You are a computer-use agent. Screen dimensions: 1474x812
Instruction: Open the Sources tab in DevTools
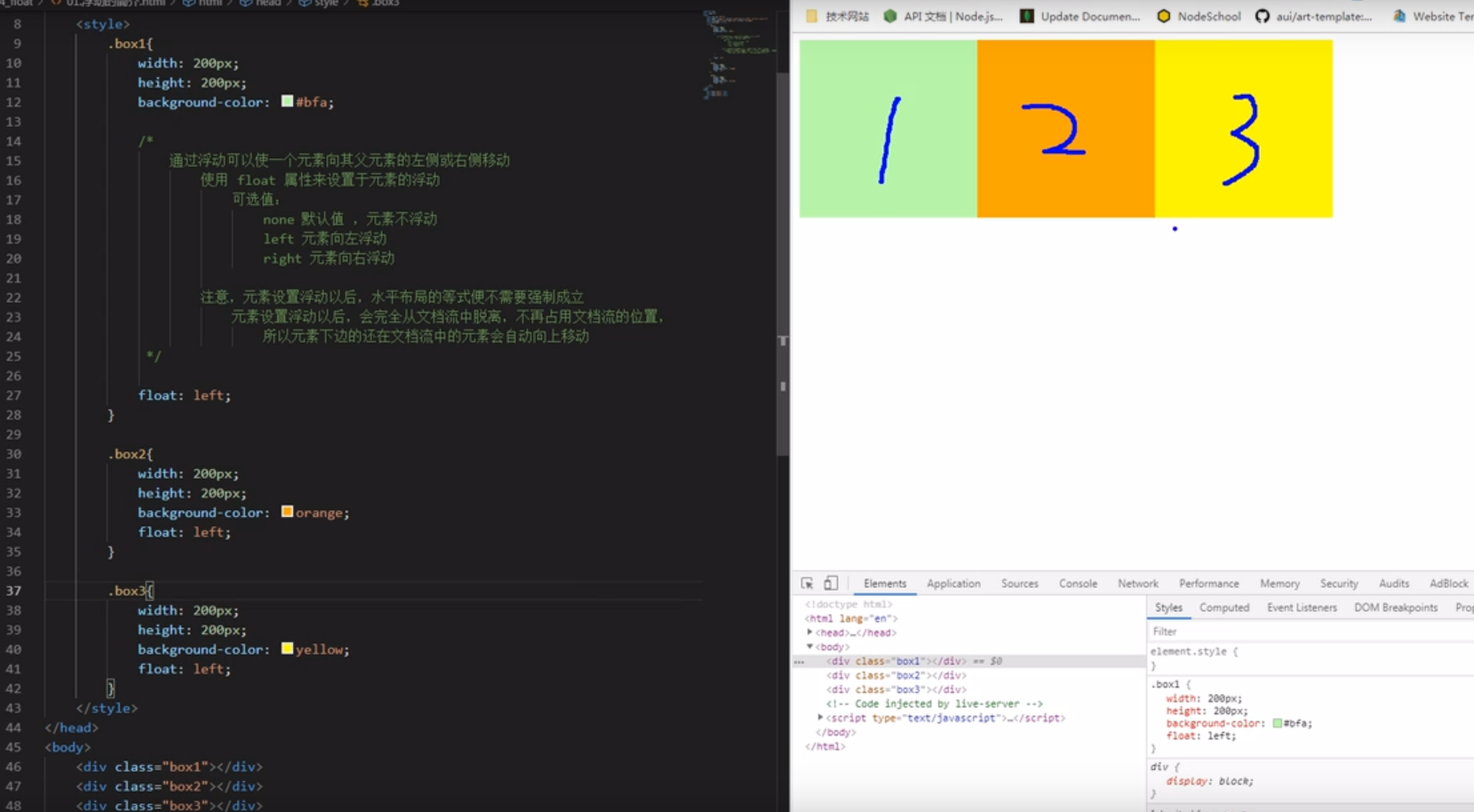[1020, 584]
